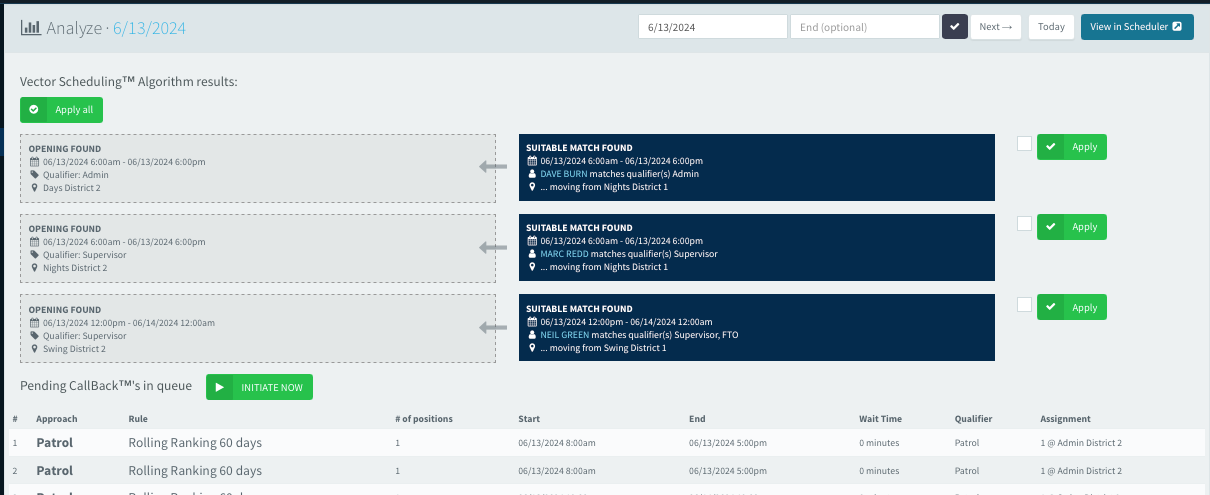Click person icon beside DAVE BURN
Screen dimensions: 1210x495
click(x=532, y=174)
